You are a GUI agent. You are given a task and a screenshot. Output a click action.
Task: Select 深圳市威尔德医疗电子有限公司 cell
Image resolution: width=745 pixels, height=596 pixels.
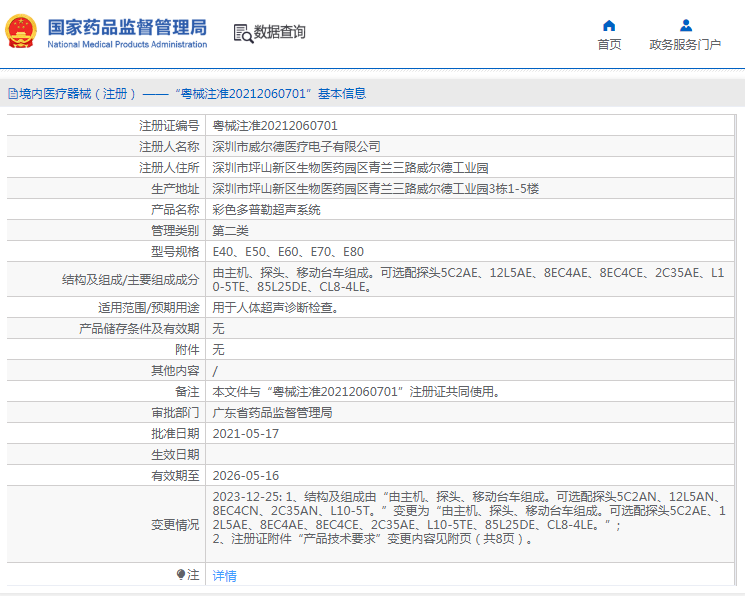tap(296, 146)
